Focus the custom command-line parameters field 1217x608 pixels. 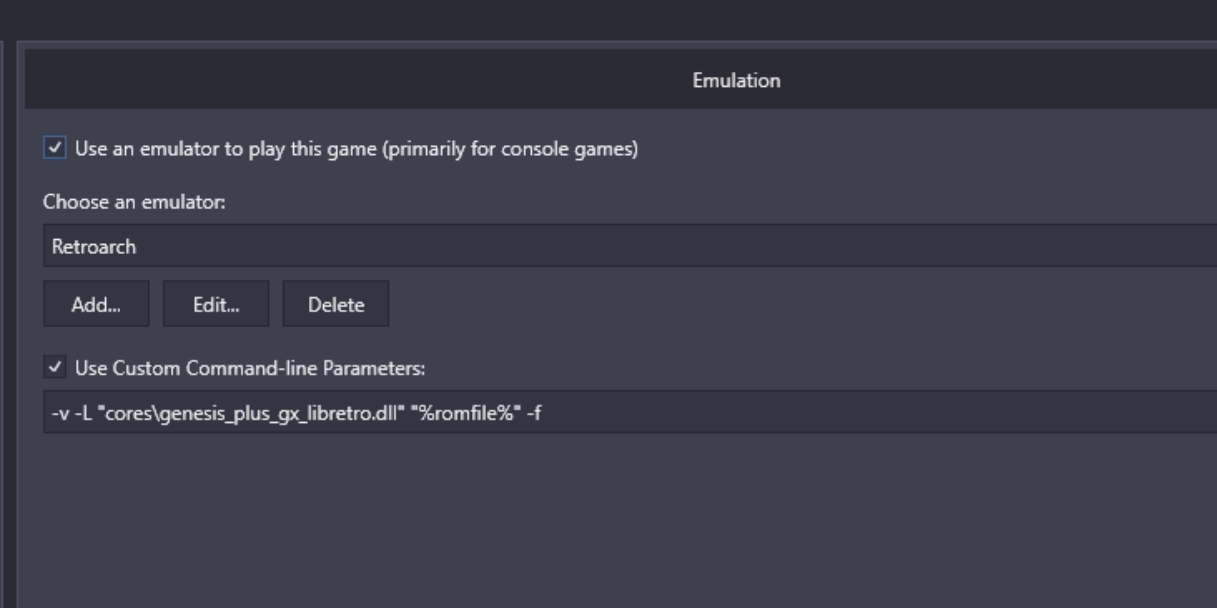click(630, 411)
